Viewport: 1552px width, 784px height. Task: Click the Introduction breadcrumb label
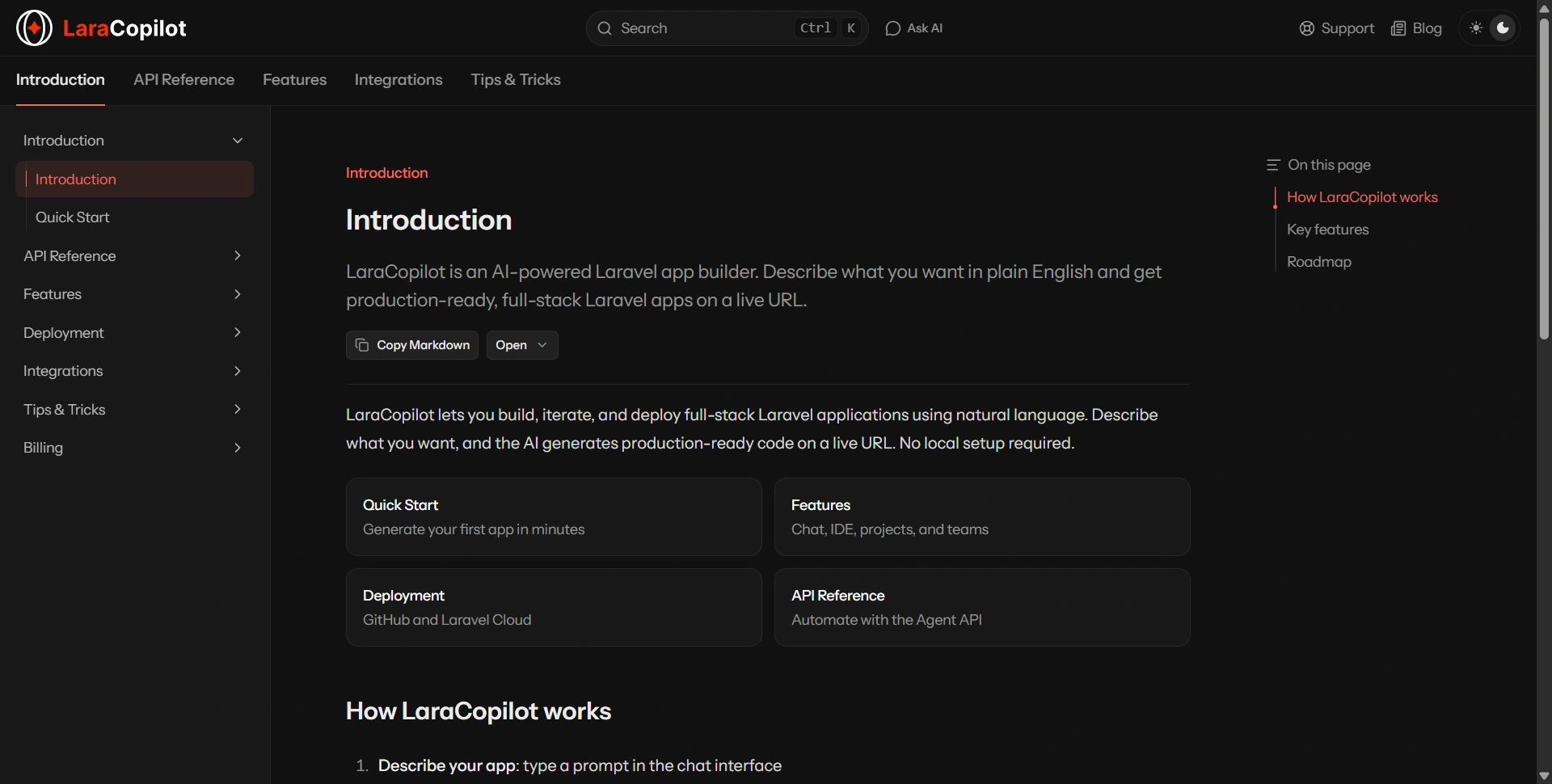(x=386, y=173)
